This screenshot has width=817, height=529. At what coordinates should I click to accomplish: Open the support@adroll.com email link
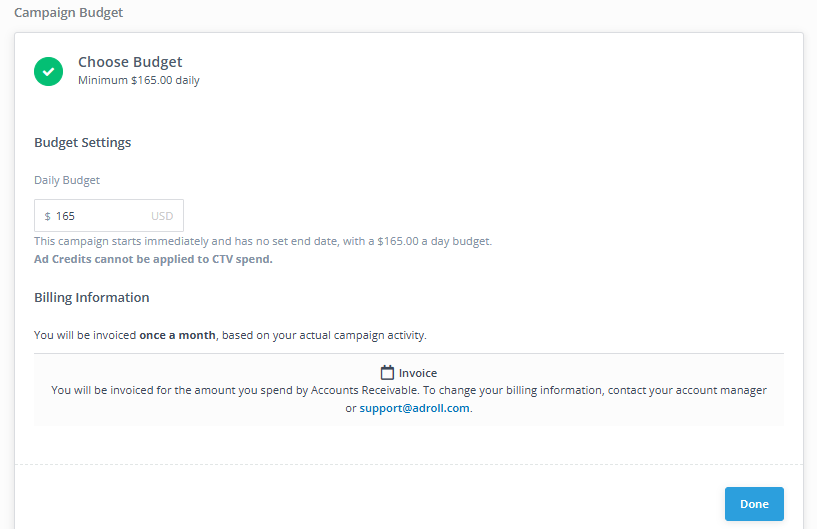[414, 408]
